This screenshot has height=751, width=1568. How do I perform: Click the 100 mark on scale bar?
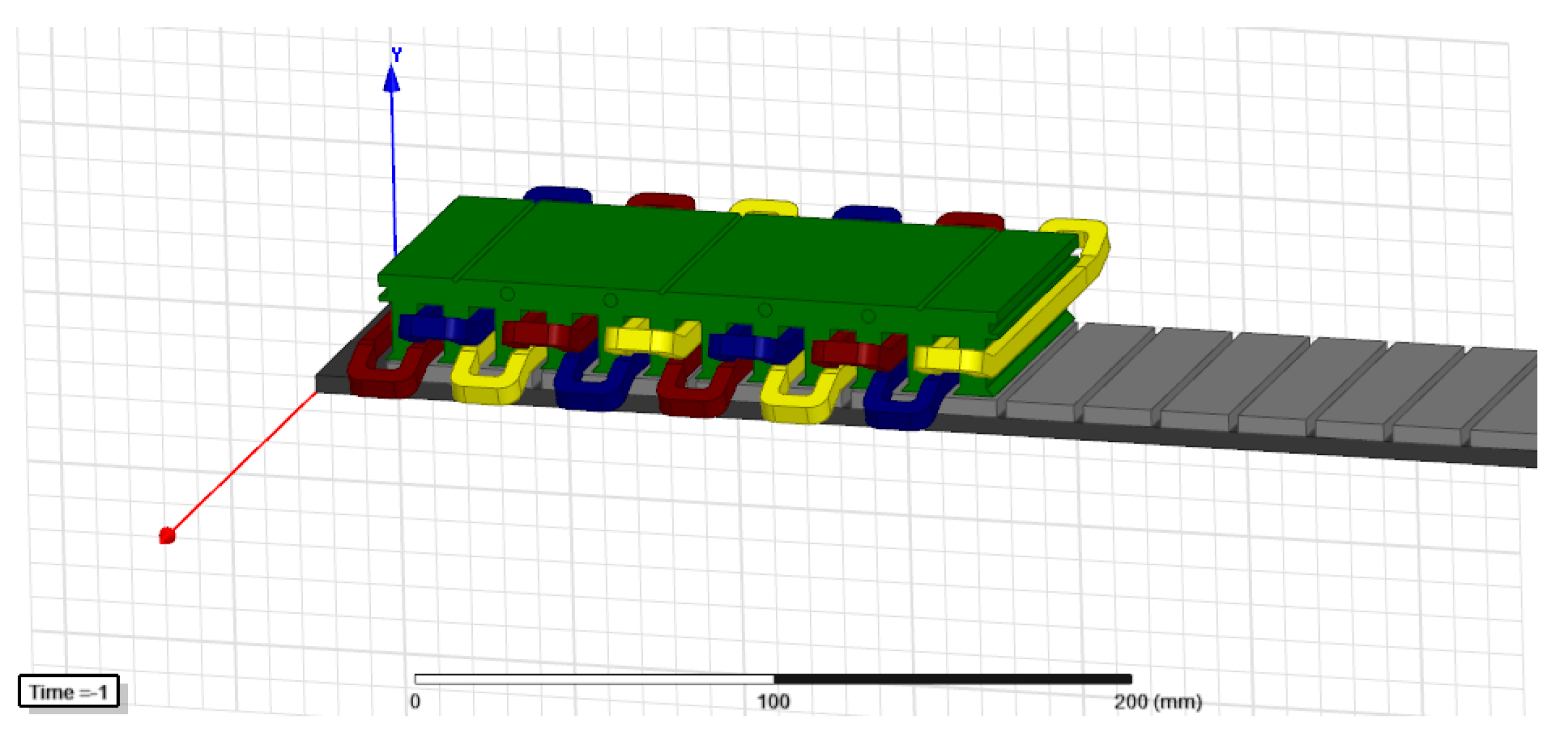(x=774, y=701)
